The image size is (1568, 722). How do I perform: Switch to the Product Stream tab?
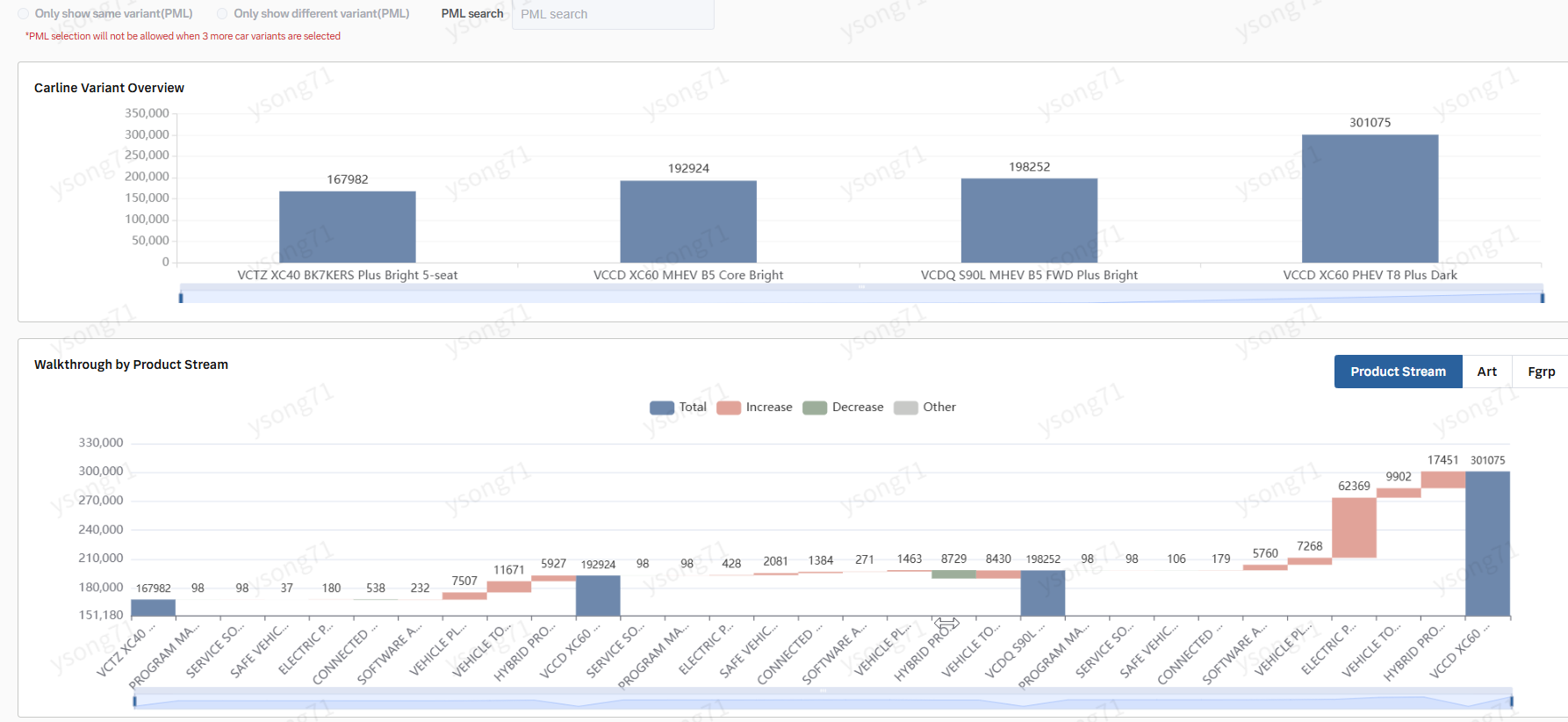tap(1398, 372)
